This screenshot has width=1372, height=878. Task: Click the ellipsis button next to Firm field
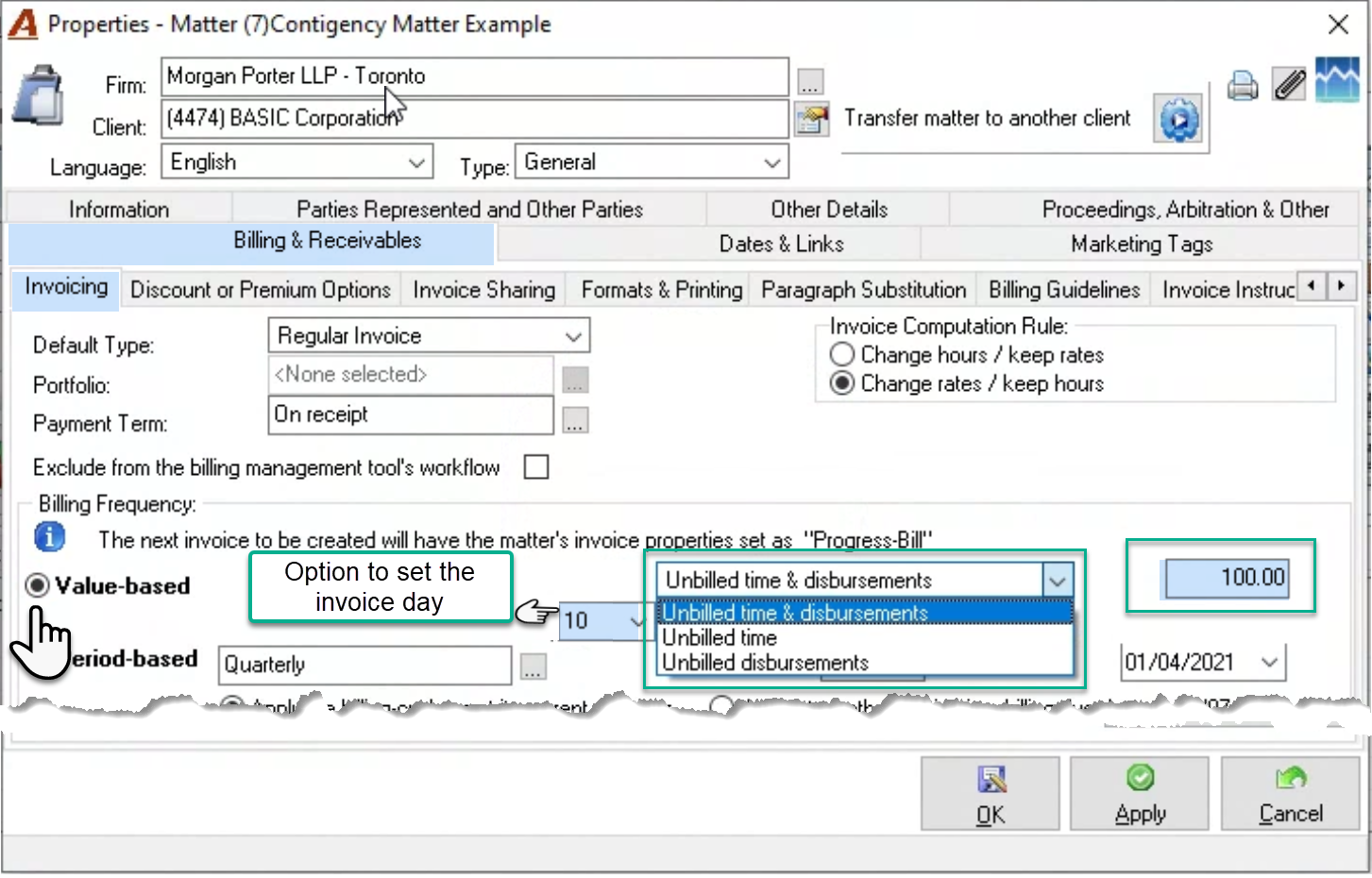(810, 82)
